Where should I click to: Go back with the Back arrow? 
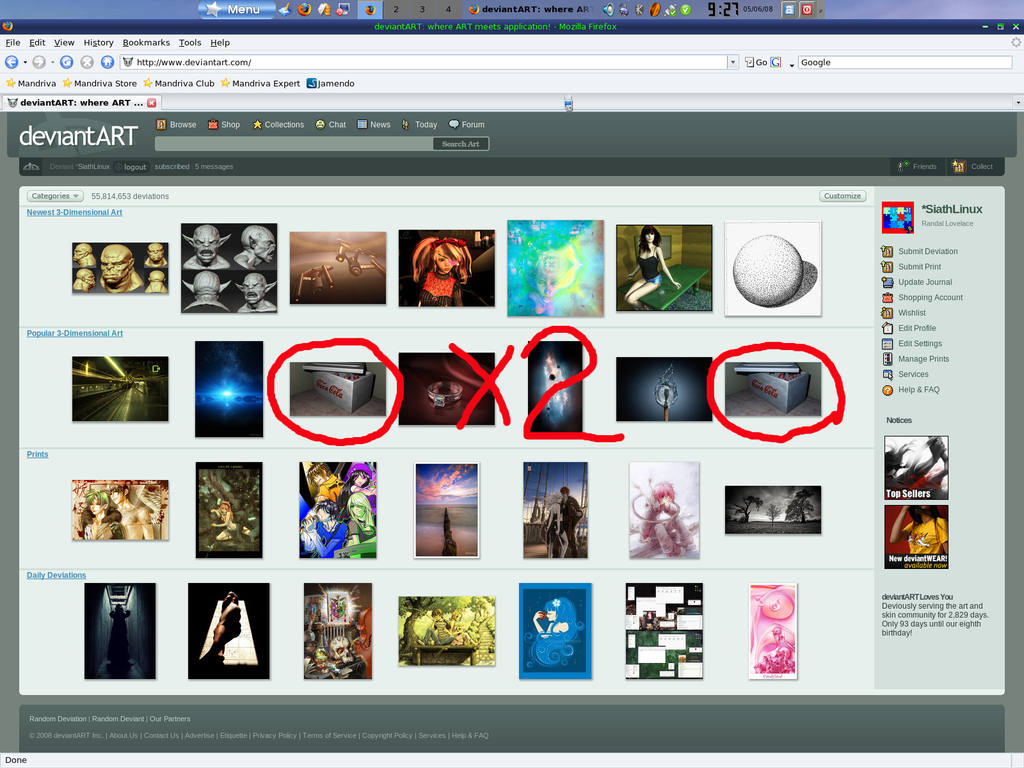(x=12, y=62)
